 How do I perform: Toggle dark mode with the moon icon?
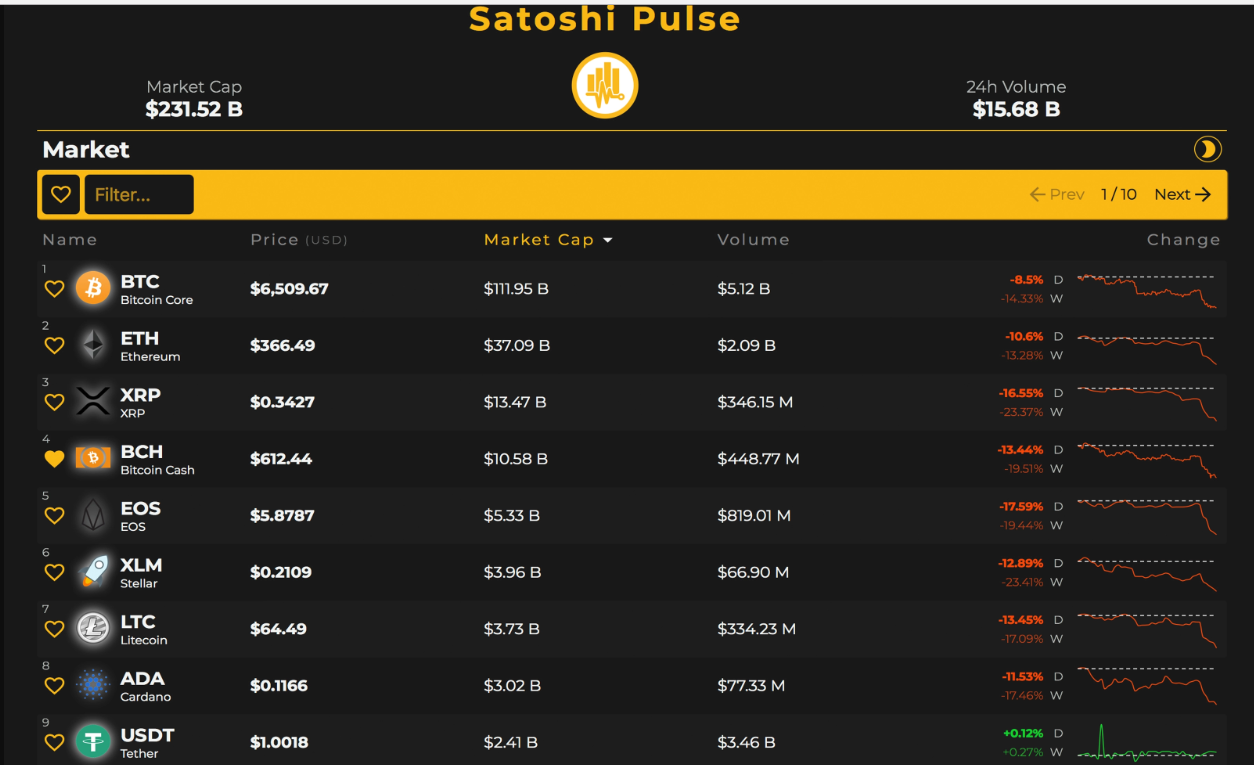pyautogui.click(x=1207, y=149)
